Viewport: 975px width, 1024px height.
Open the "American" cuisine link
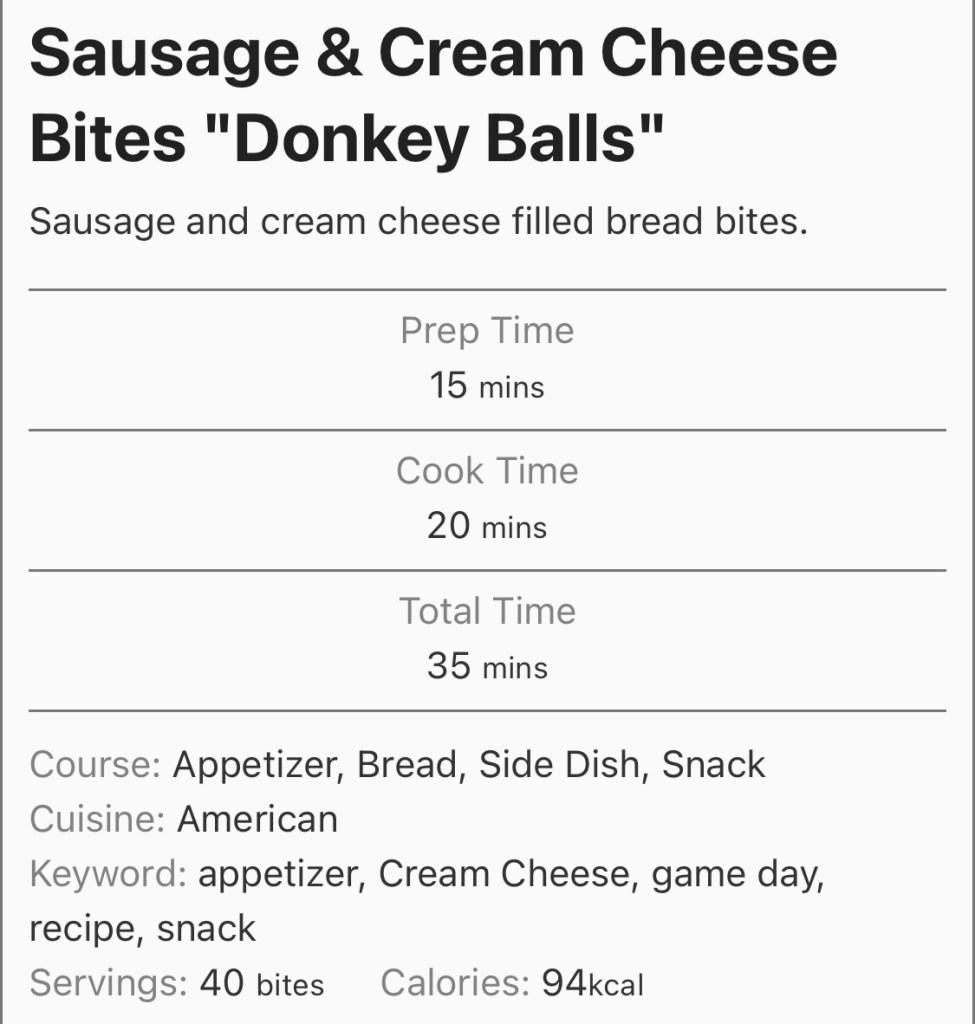(x=257, y=820)
